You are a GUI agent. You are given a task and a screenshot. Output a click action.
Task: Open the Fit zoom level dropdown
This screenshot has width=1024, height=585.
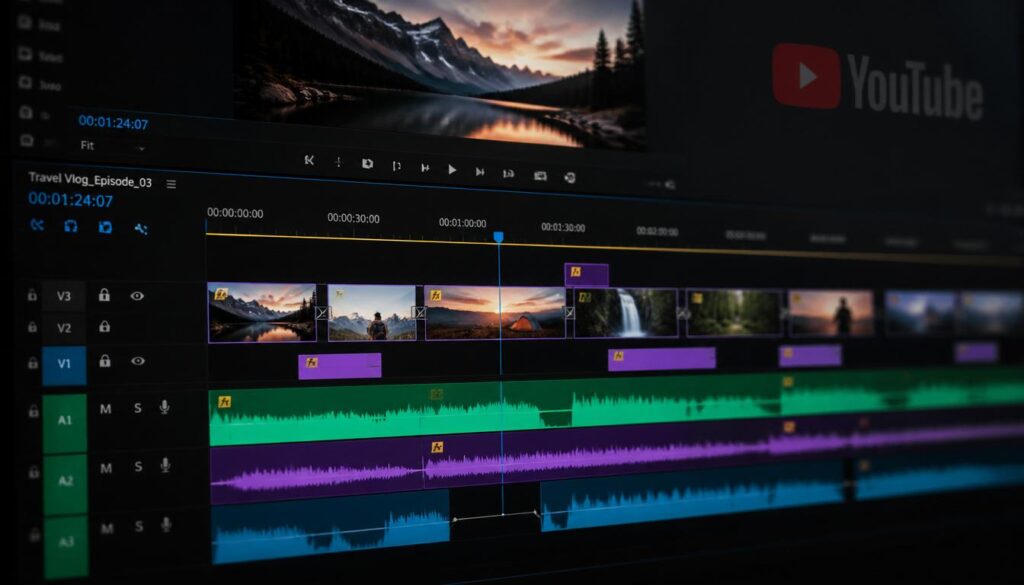coord(112,146)
